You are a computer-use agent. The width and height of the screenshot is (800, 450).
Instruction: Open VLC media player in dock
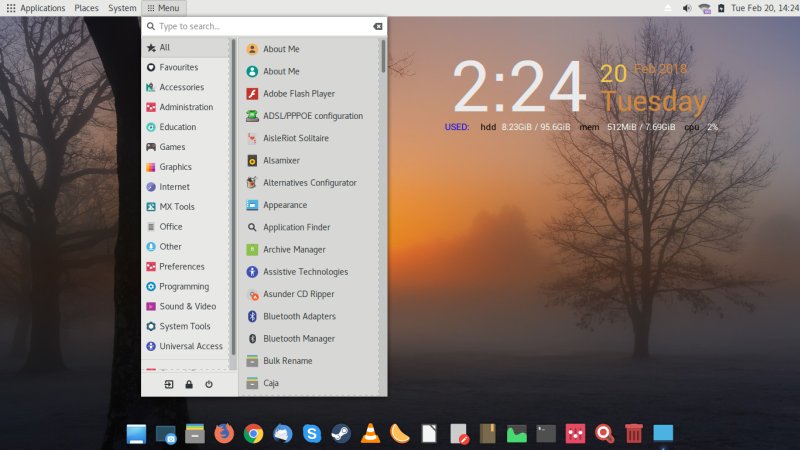click(370, 433)
